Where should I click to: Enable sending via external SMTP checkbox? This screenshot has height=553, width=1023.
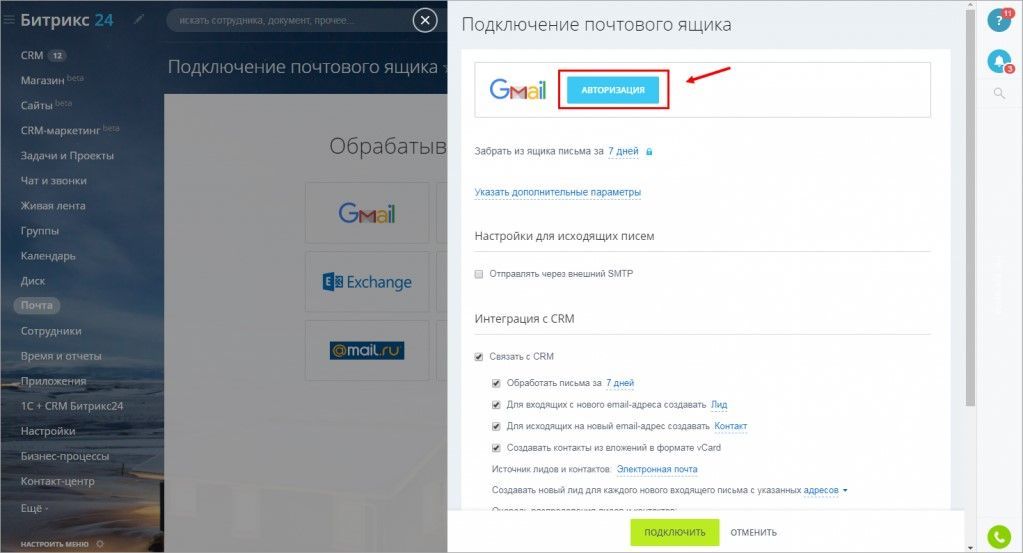[479, 274]
